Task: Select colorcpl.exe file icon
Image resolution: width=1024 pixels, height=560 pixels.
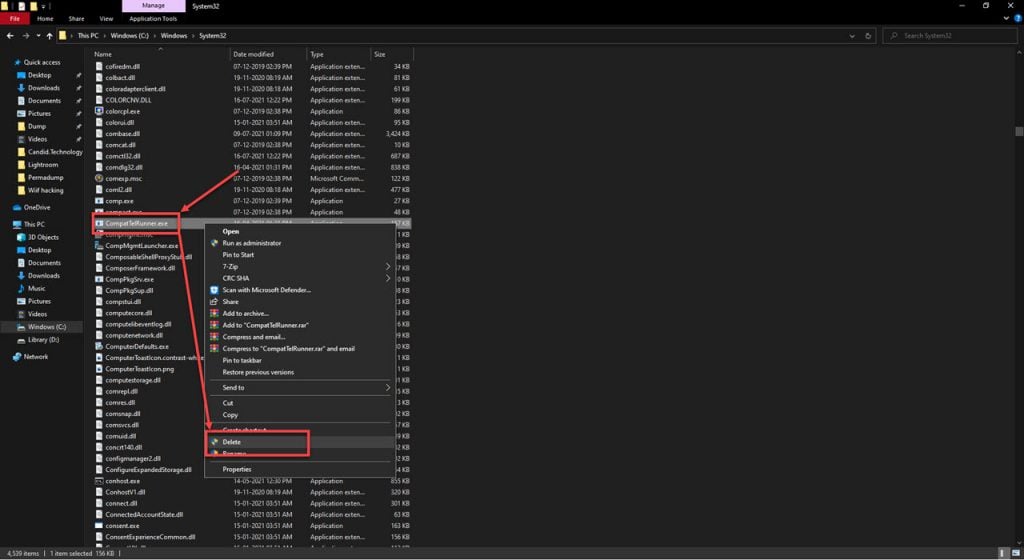Action: (99, 111)
